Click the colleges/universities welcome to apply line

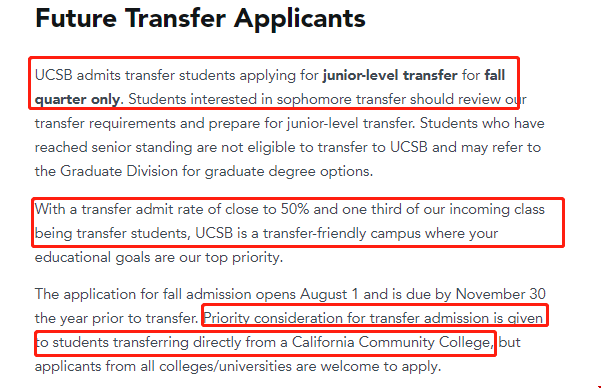[238, 366]
